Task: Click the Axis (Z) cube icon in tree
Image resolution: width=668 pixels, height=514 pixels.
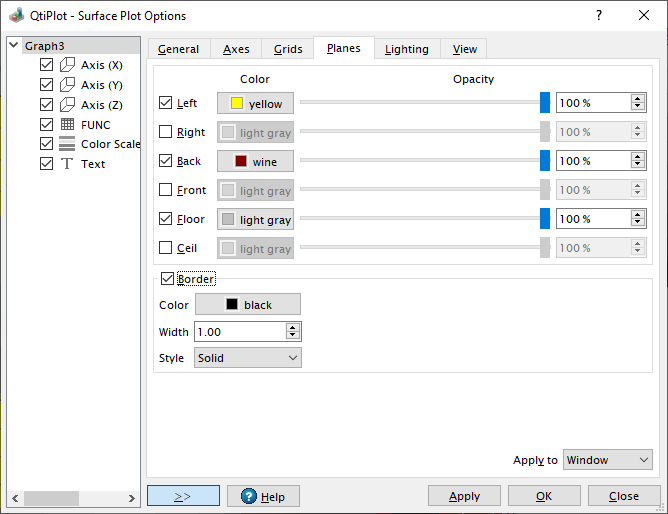Action: pyautogui.click(x=67, y=105)
